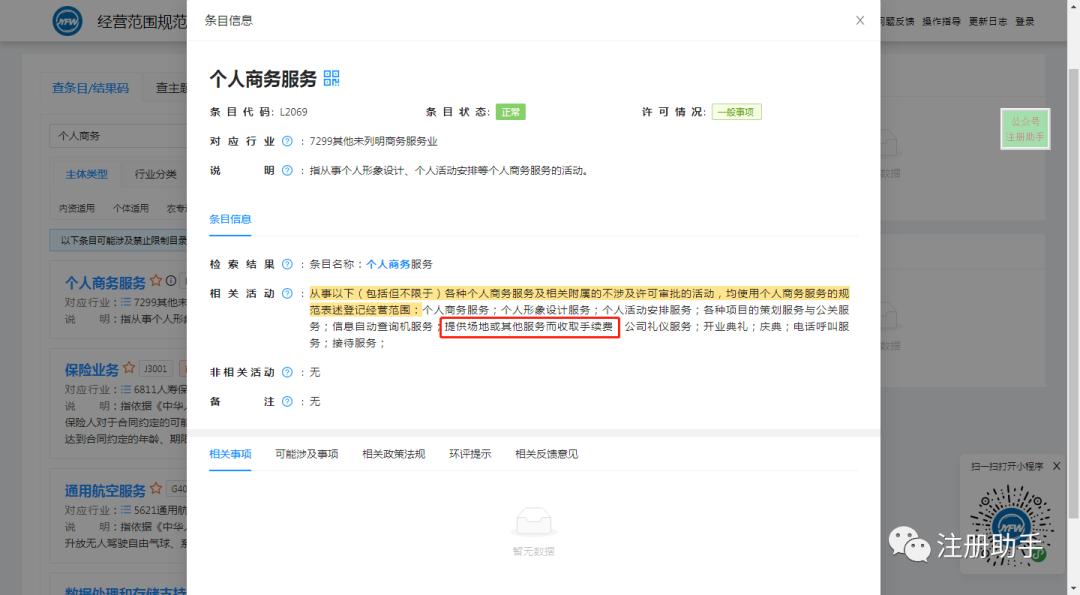The image size is (1080, 595).
Task: Click the site logo at top left
Action: [67, 20]
